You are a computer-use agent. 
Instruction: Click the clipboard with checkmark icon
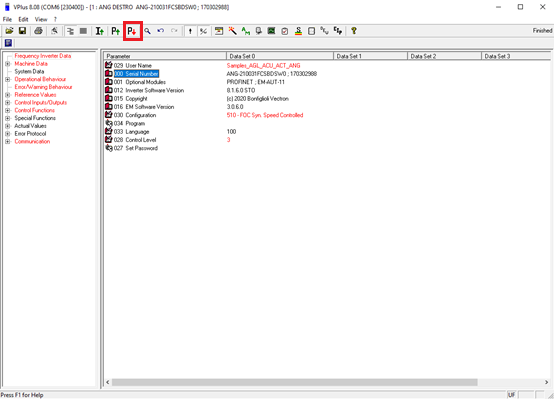pos(285,31)
